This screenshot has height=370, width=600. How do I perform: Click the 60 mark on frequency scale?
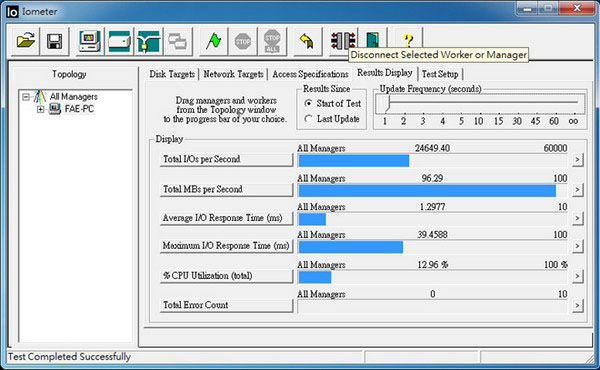554,121
